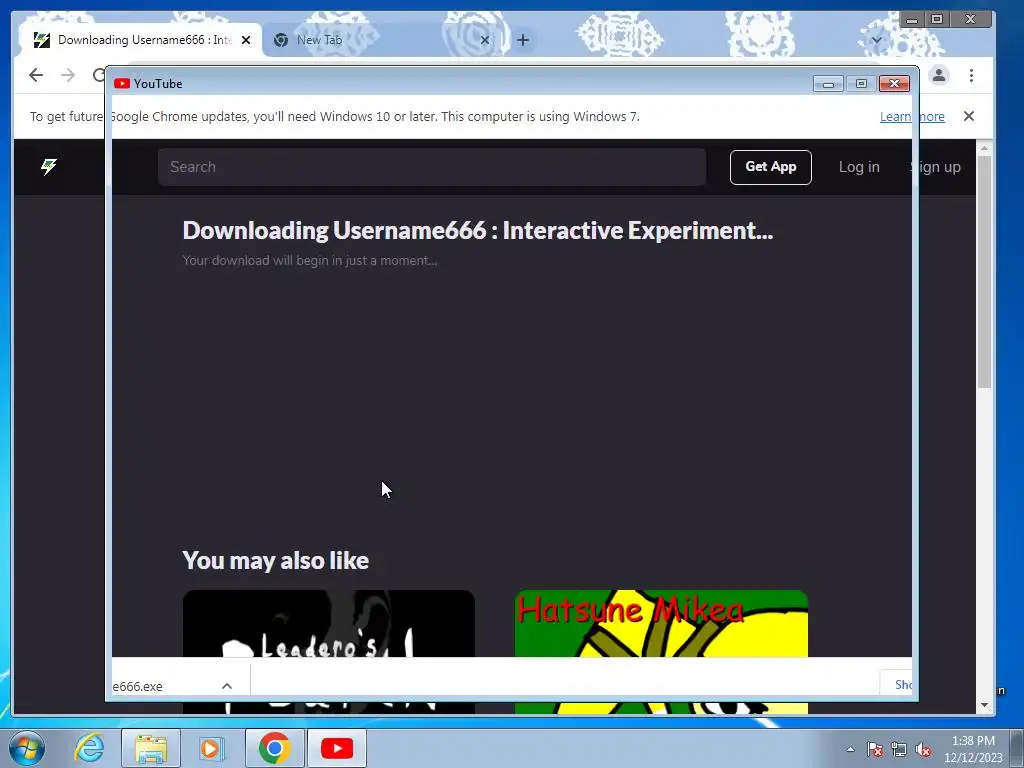Switch to Chrome in the taskbar
Screen dimensions: 1024x768
click(x=274, y=748)
